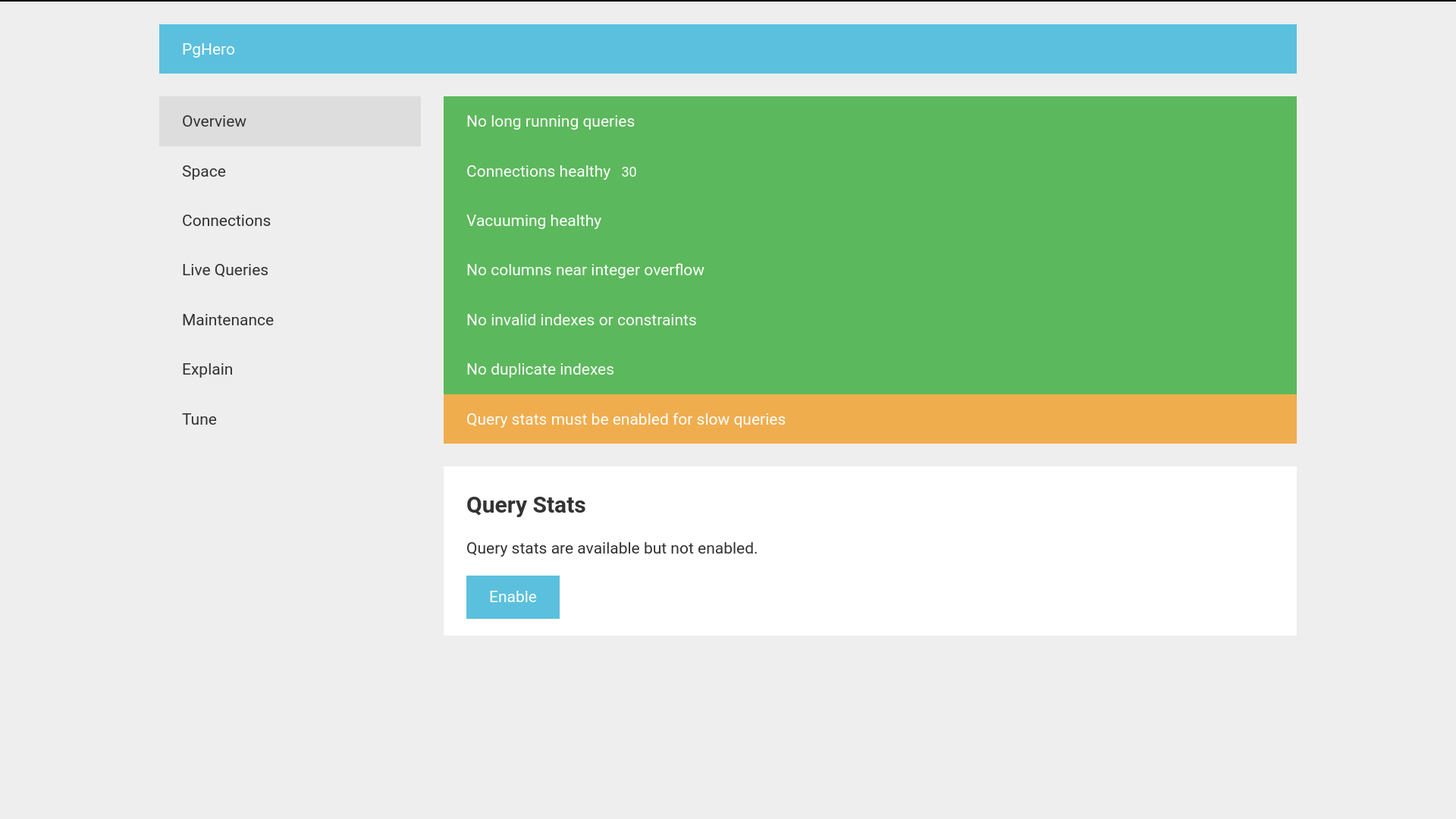Open the Connections sidebar link
This screenshot has width=1456, height=819.
(x=226, y=221)
